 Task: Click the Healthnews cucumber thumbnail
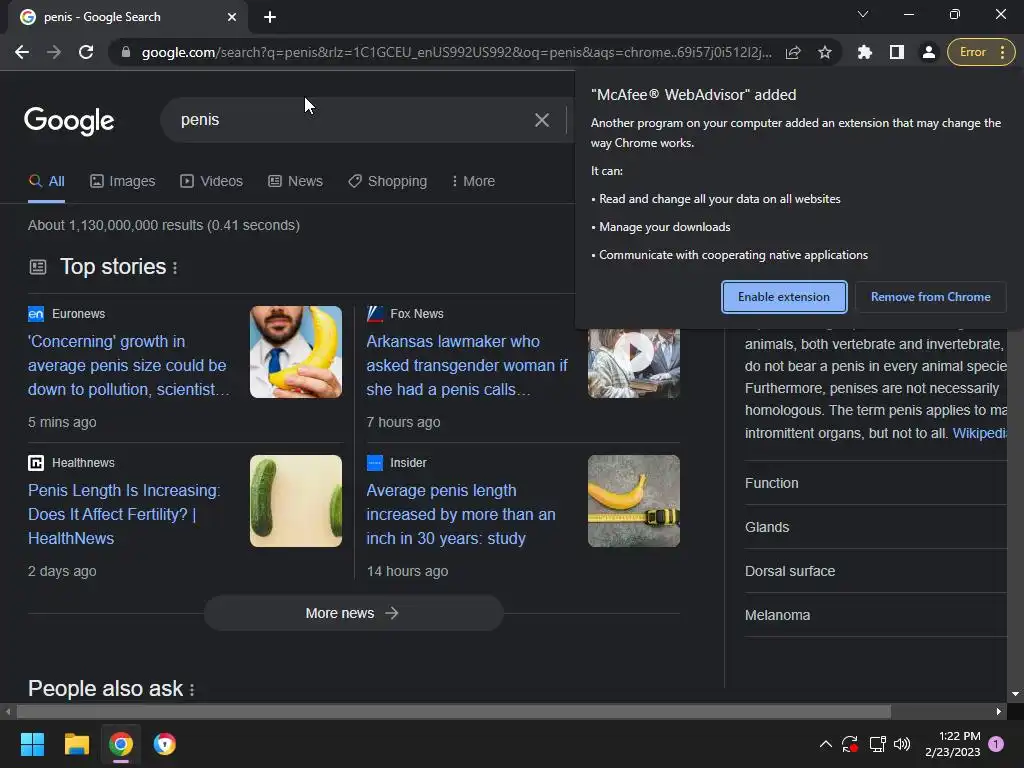click(296, 501)
